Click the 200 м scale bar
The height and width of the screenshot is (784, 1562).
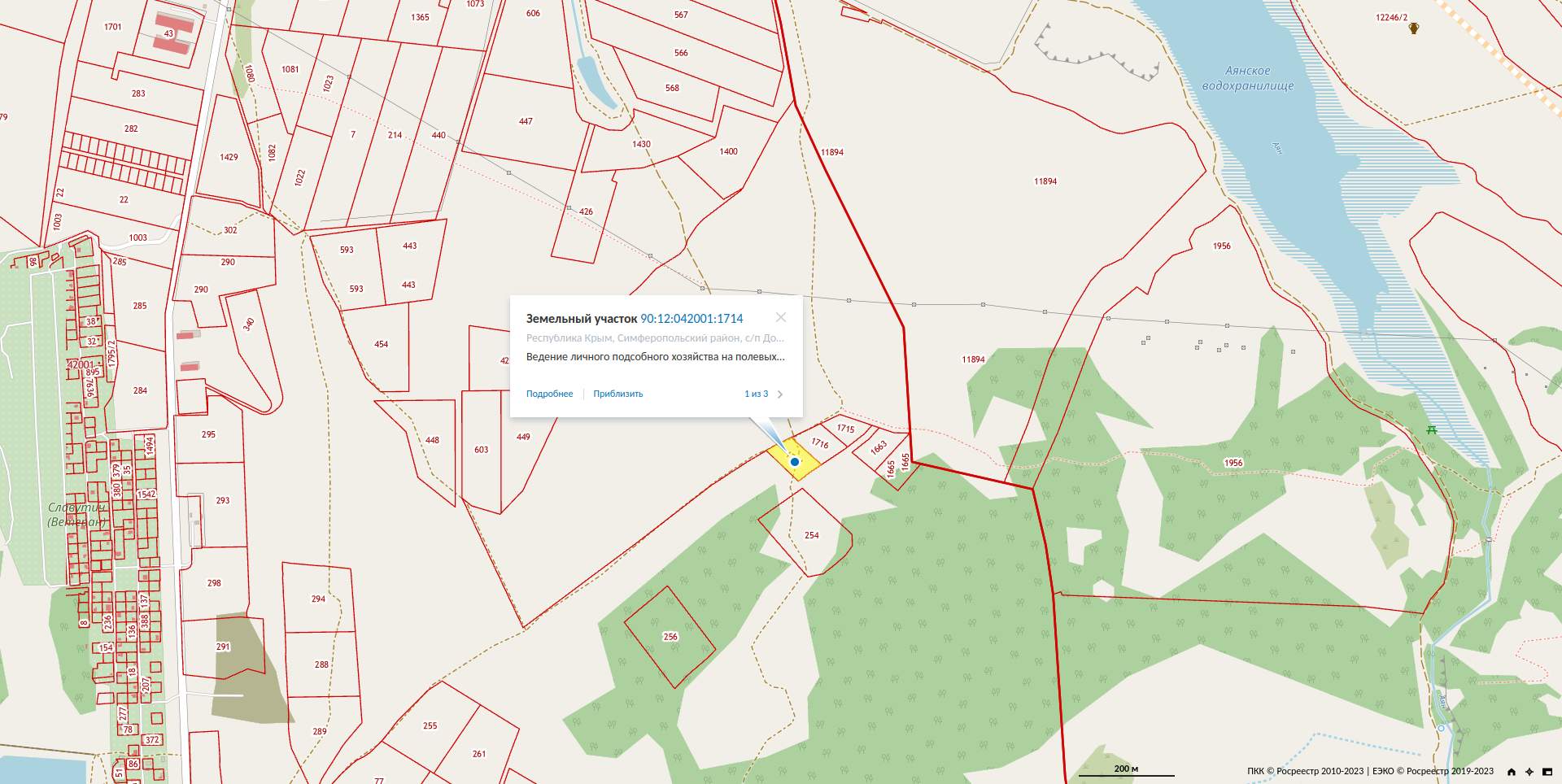pyautogui.click(x=1127, y=770)
